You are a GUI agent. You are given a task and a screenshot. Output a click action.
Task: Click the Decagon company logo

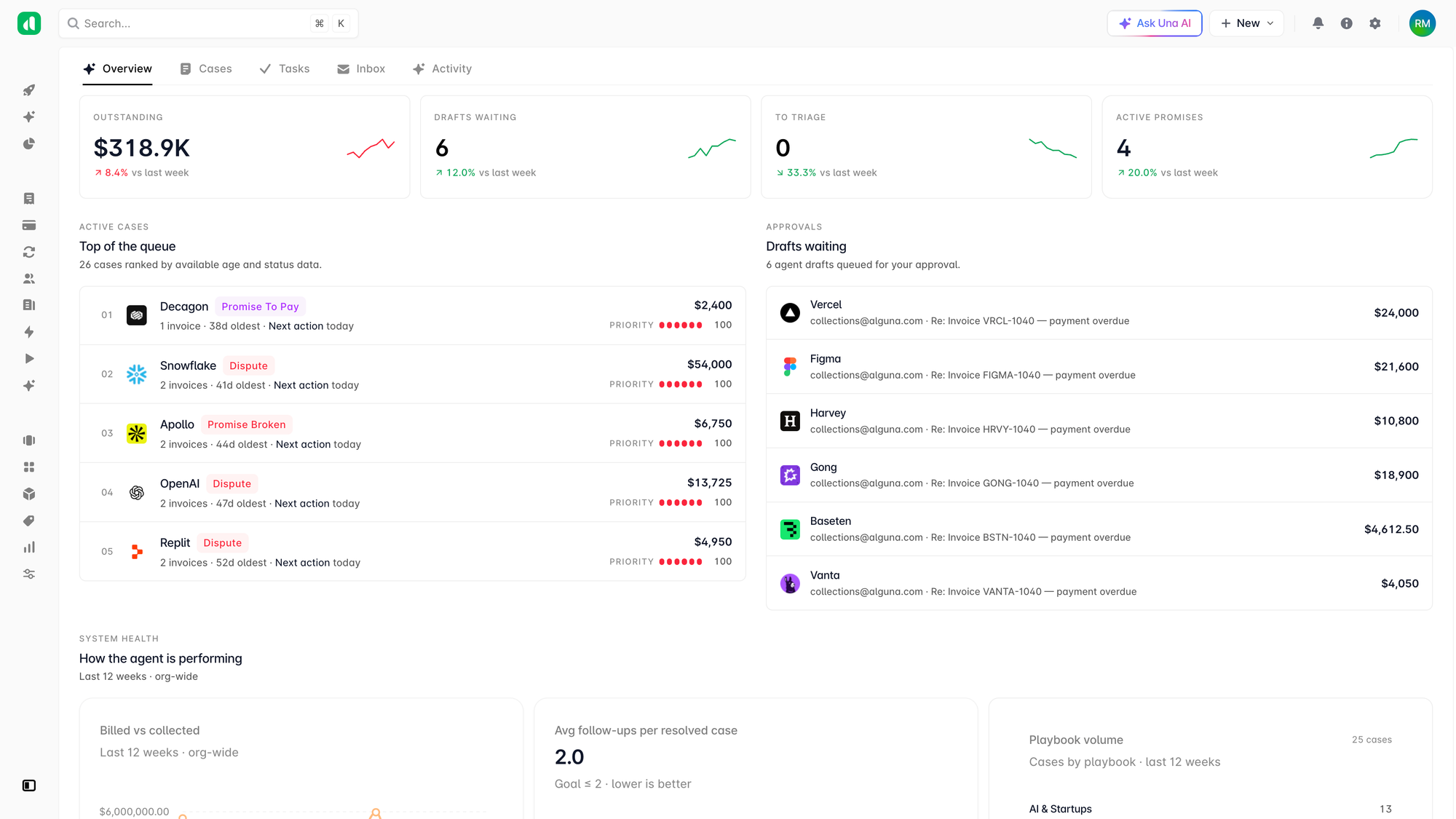tap(137, 315)
